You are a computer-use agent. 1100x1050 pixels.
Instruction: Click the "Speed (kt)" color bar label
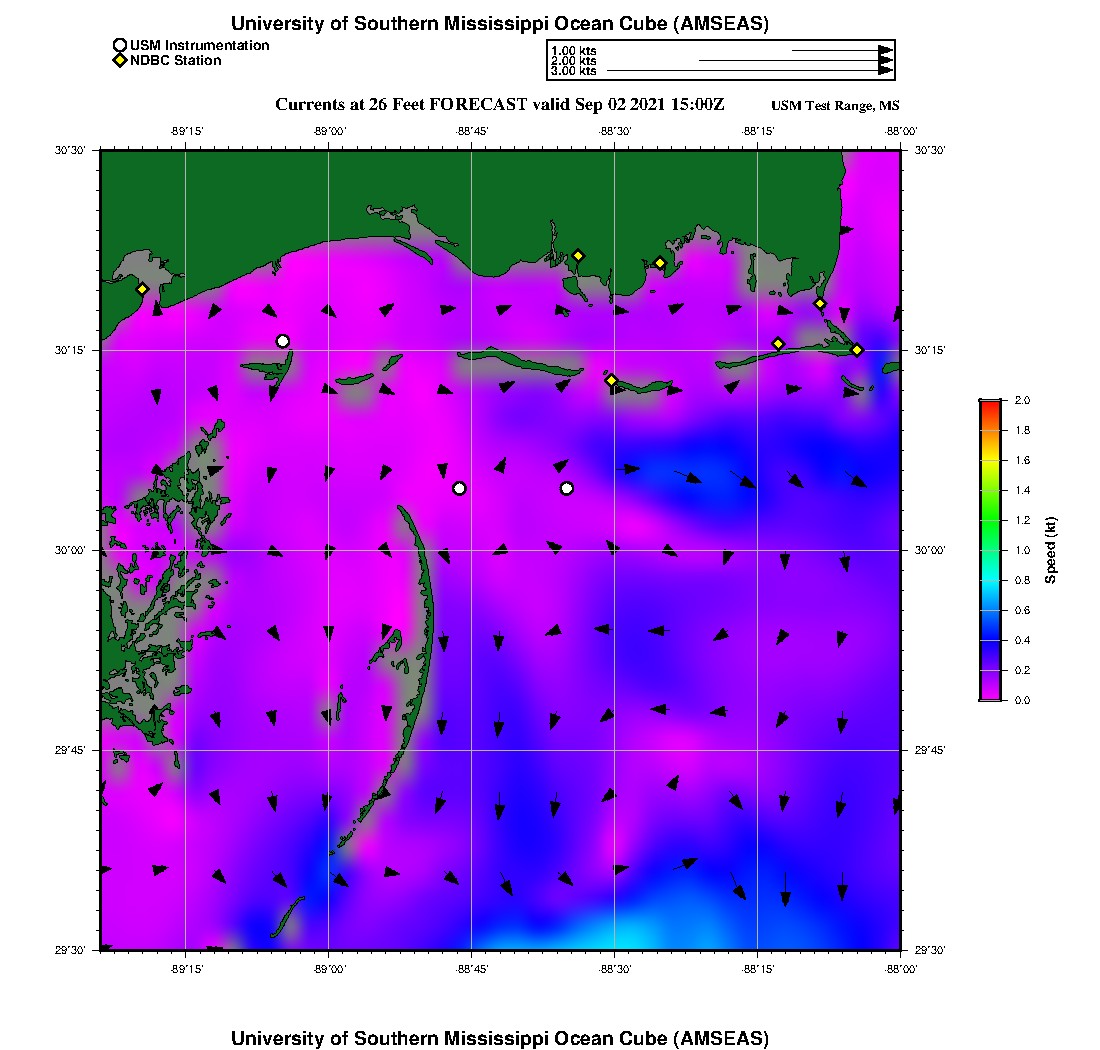pos(1051,550)
